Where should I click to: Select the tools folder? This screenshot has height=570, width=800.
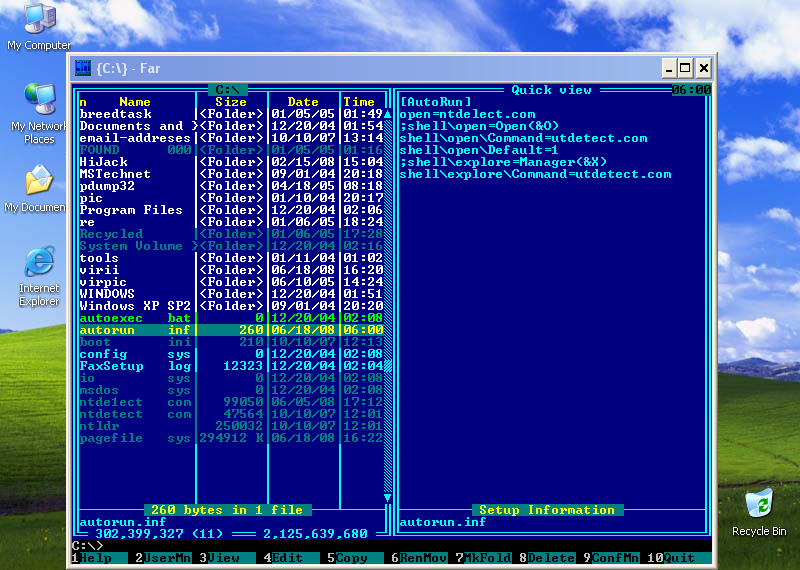tap(231, 258)
